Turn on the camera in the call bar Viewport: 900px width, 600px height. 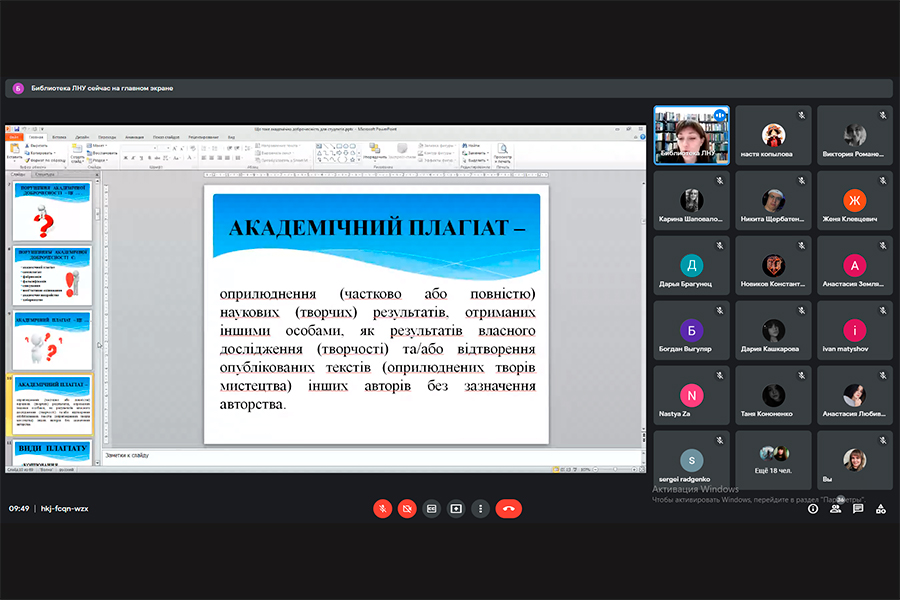(407, 508)
